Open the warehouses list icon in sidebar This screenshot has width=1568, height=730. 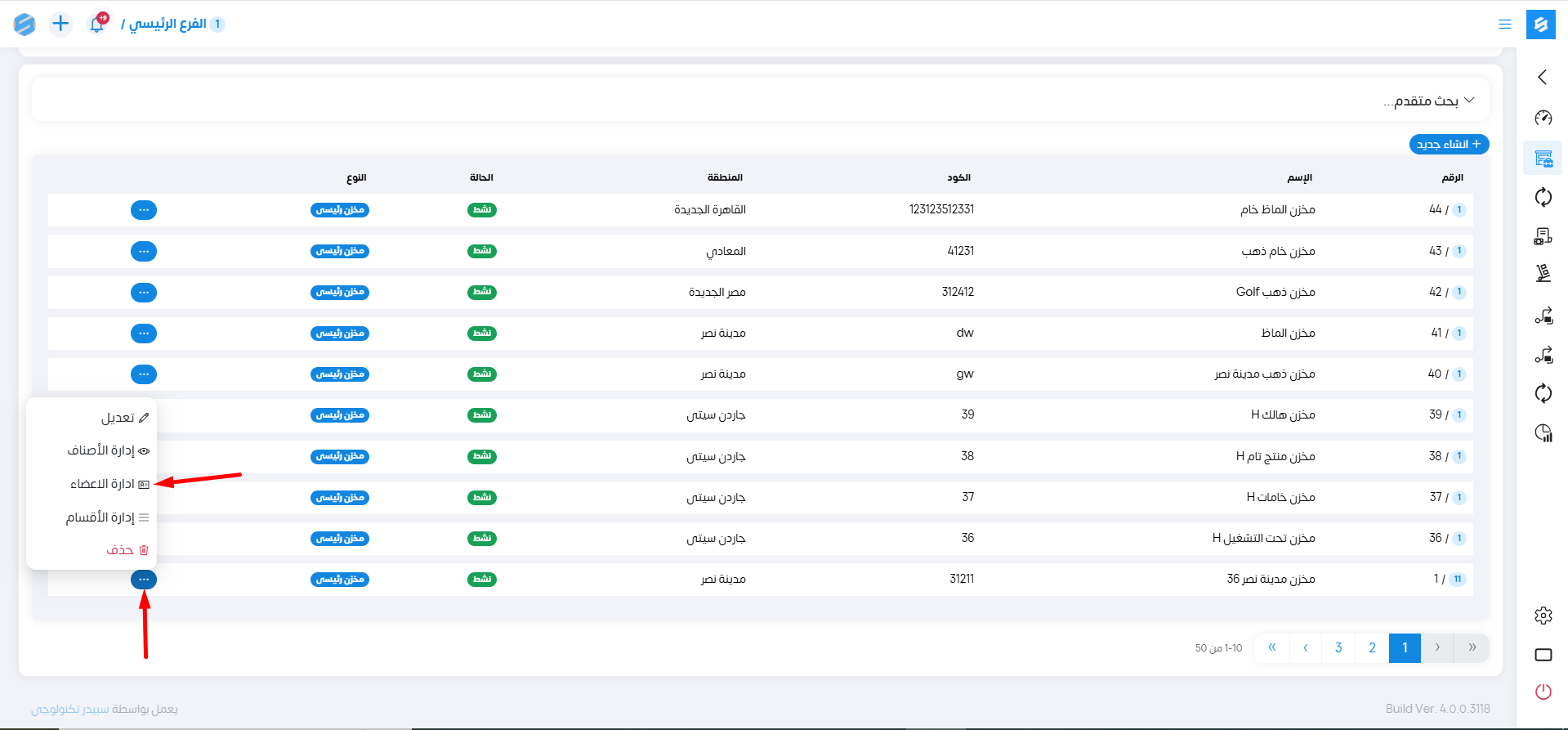point(1543,158)
